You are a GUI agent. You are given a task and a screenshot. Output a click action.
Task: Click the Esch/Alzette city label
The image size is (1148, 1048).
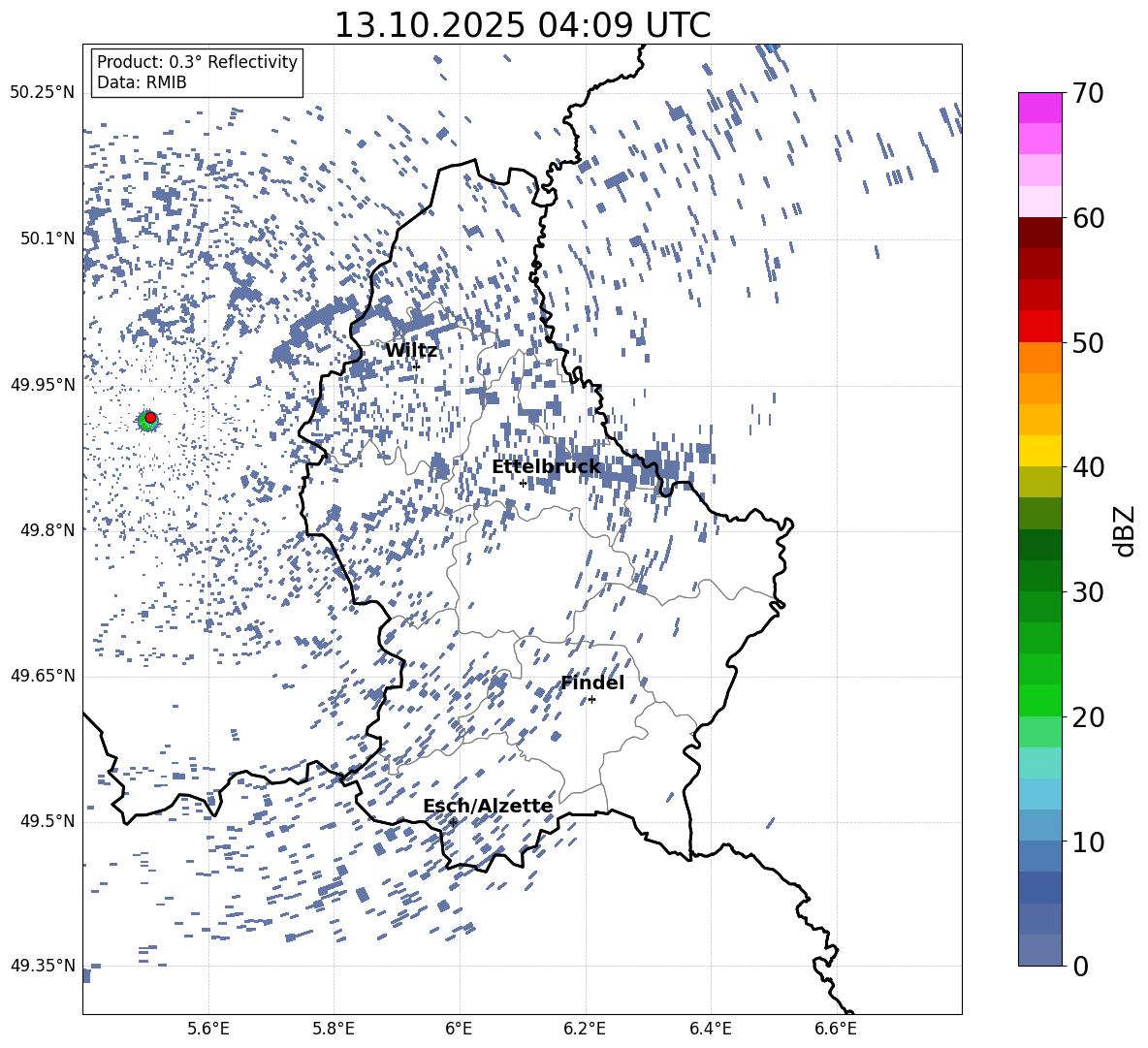click(488, 806)
